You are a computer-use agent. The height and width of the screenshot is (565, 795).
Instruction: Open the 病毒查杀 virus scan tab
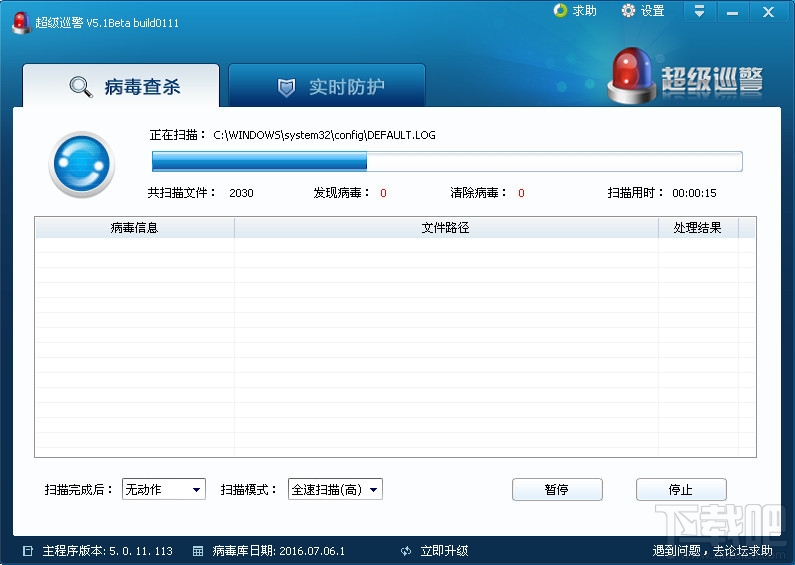point(121,86)
